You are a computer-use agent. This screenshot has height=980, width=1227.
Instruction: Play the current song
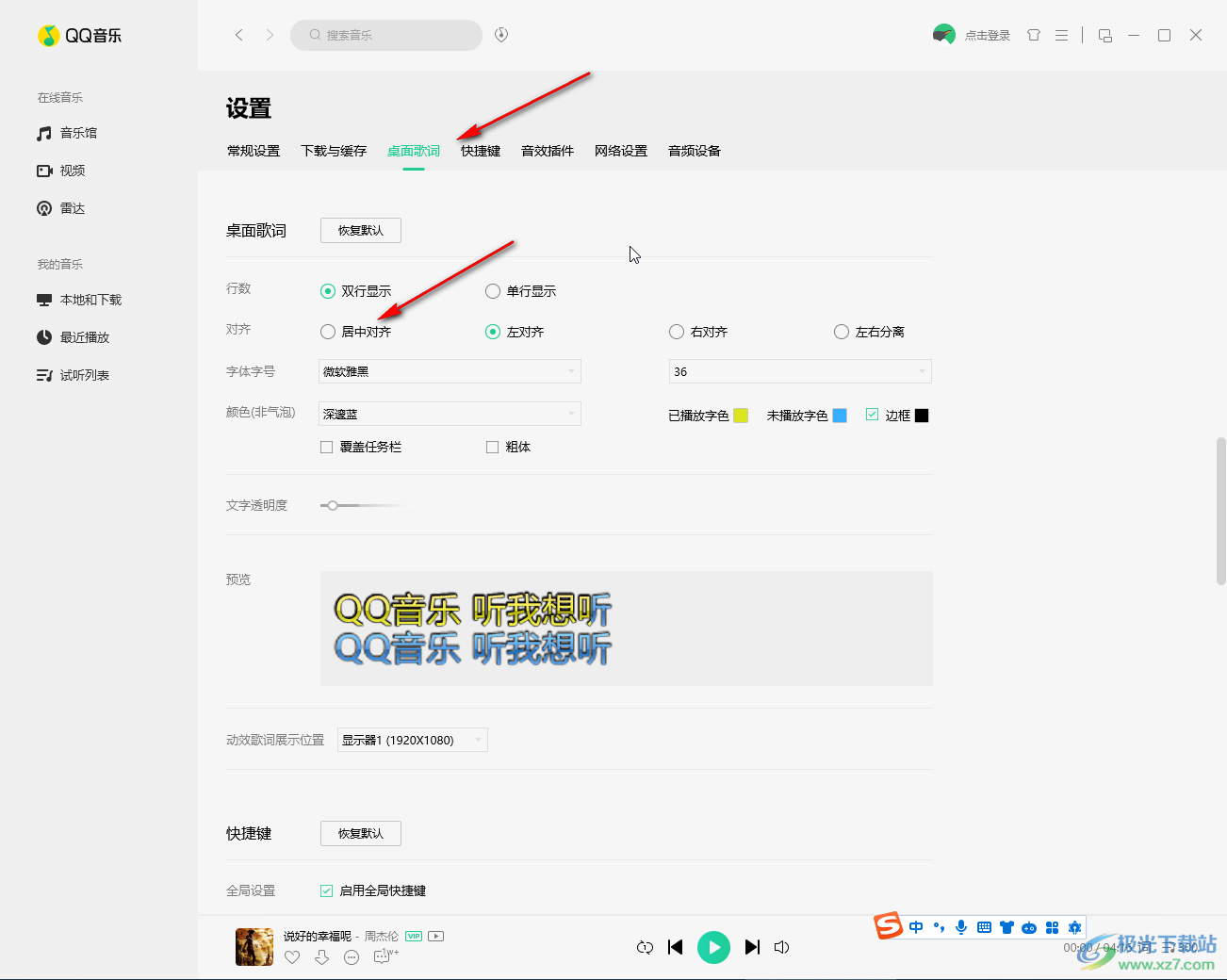pos(713,947)
